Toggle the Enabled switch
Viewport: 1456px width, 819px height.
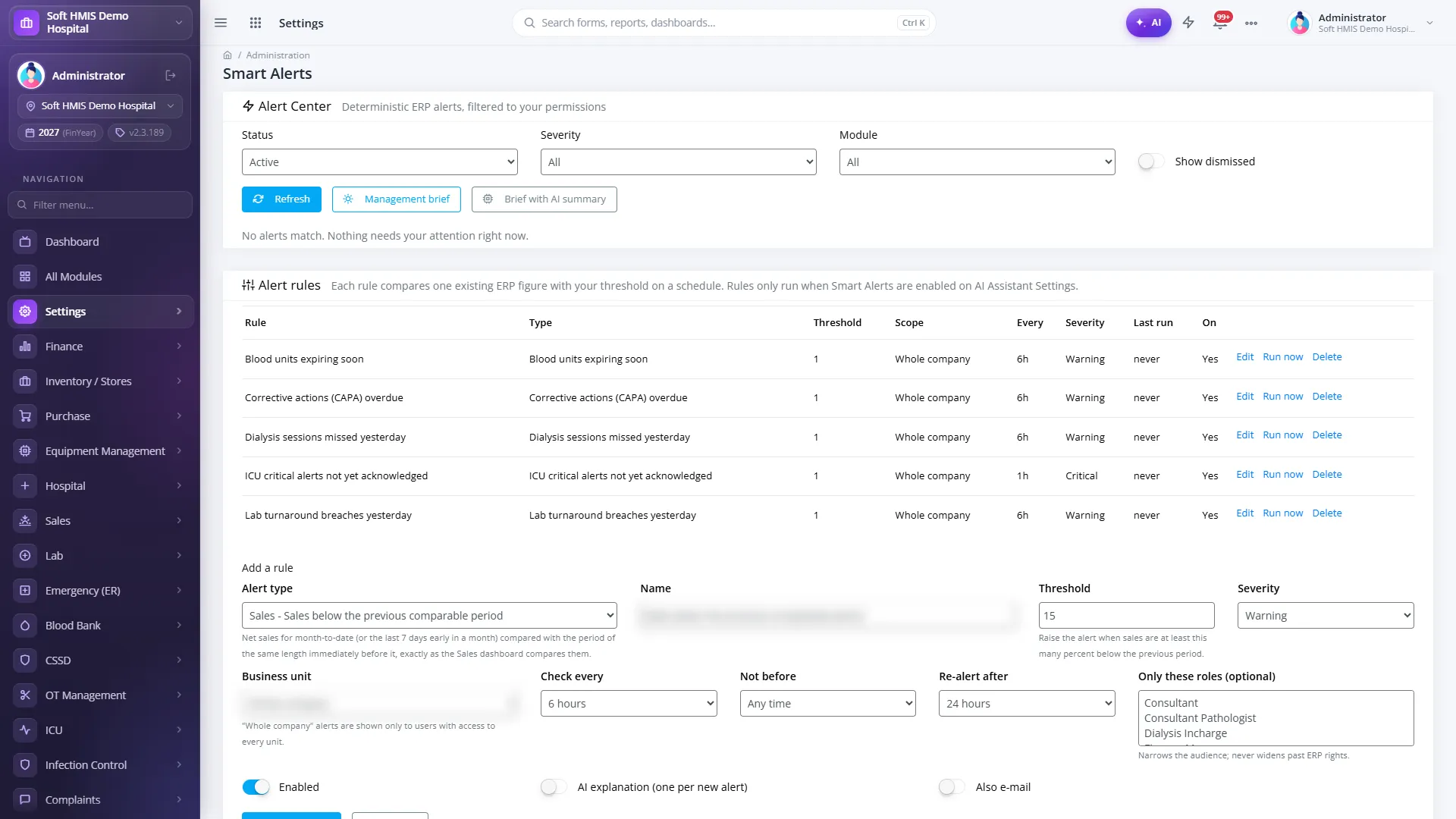coord(256,787)
